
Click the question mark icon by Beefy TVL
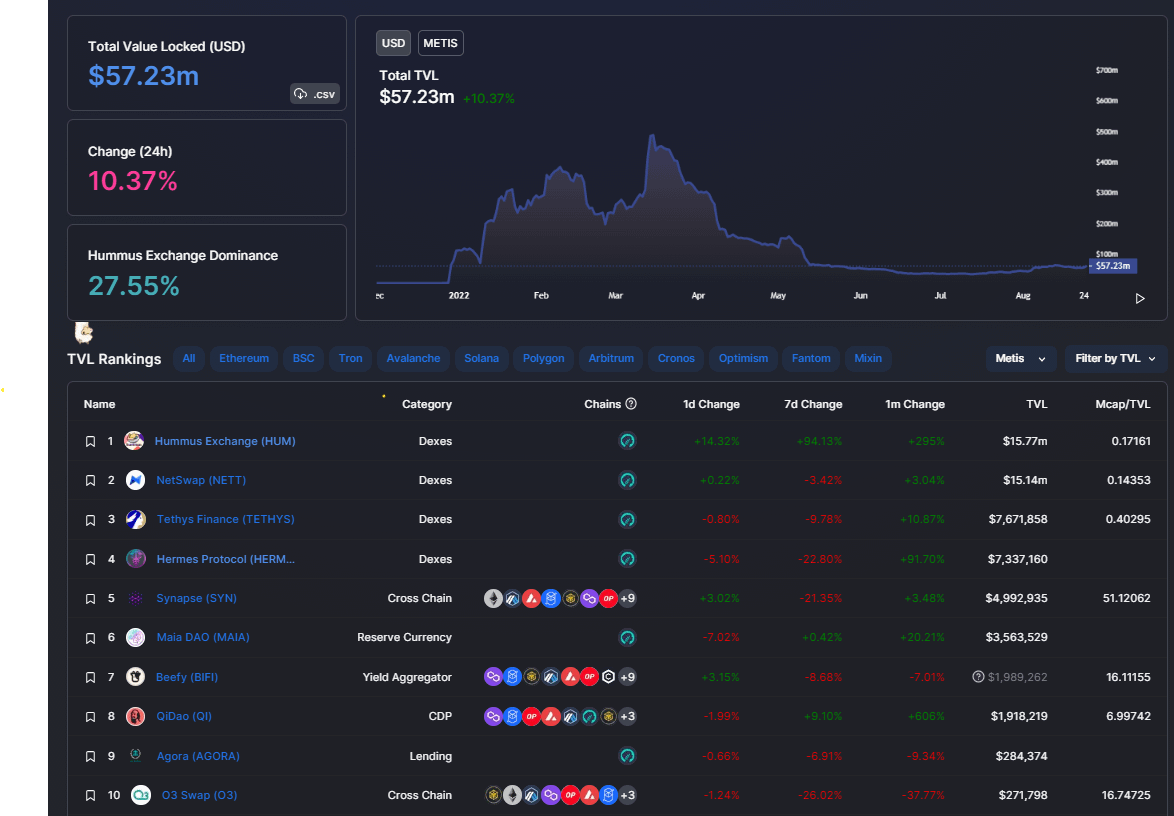978,677
